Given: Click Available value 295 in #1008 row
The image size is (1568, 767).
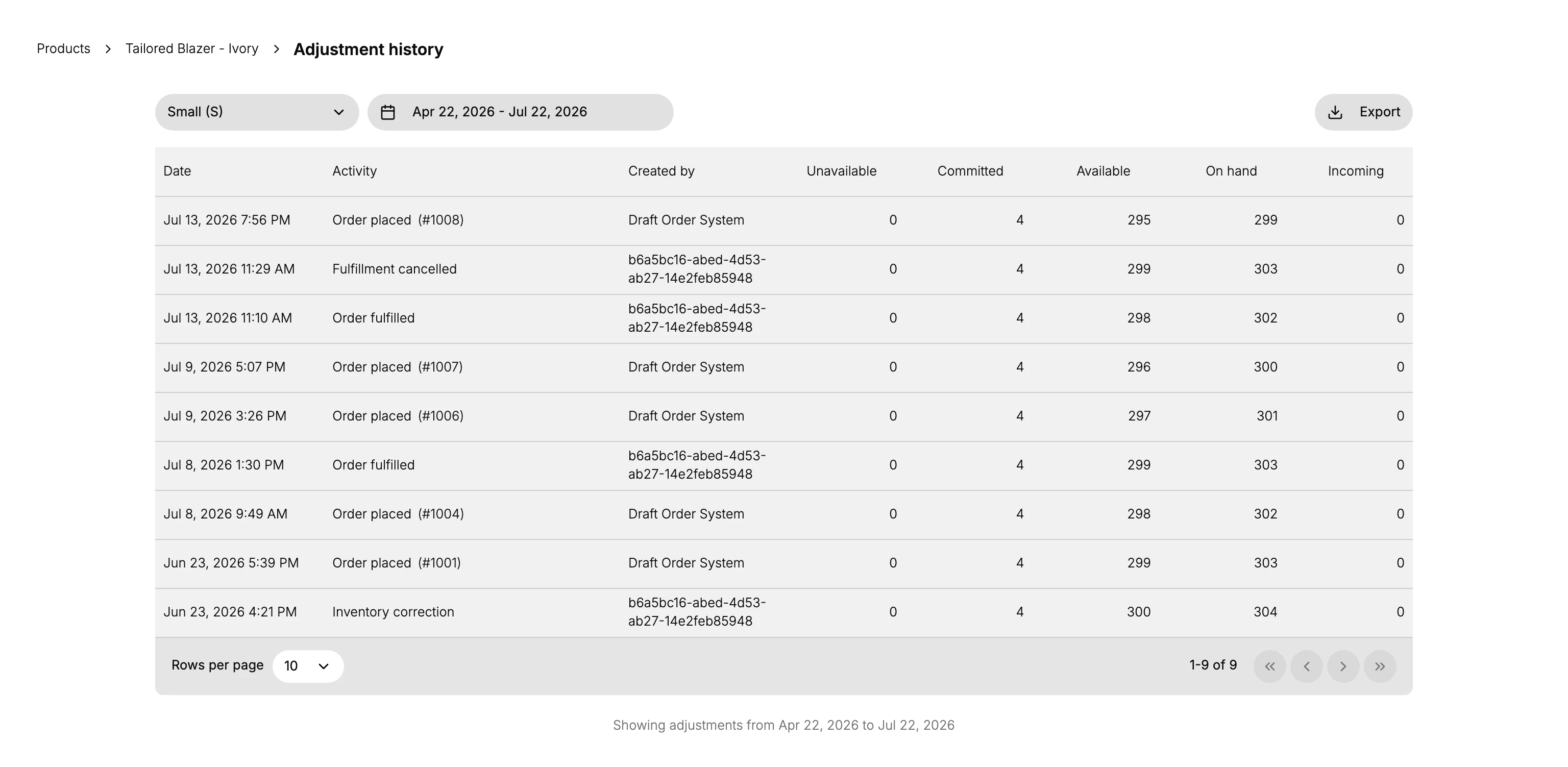Looking at the screenshot, I should click(1139, 220).
